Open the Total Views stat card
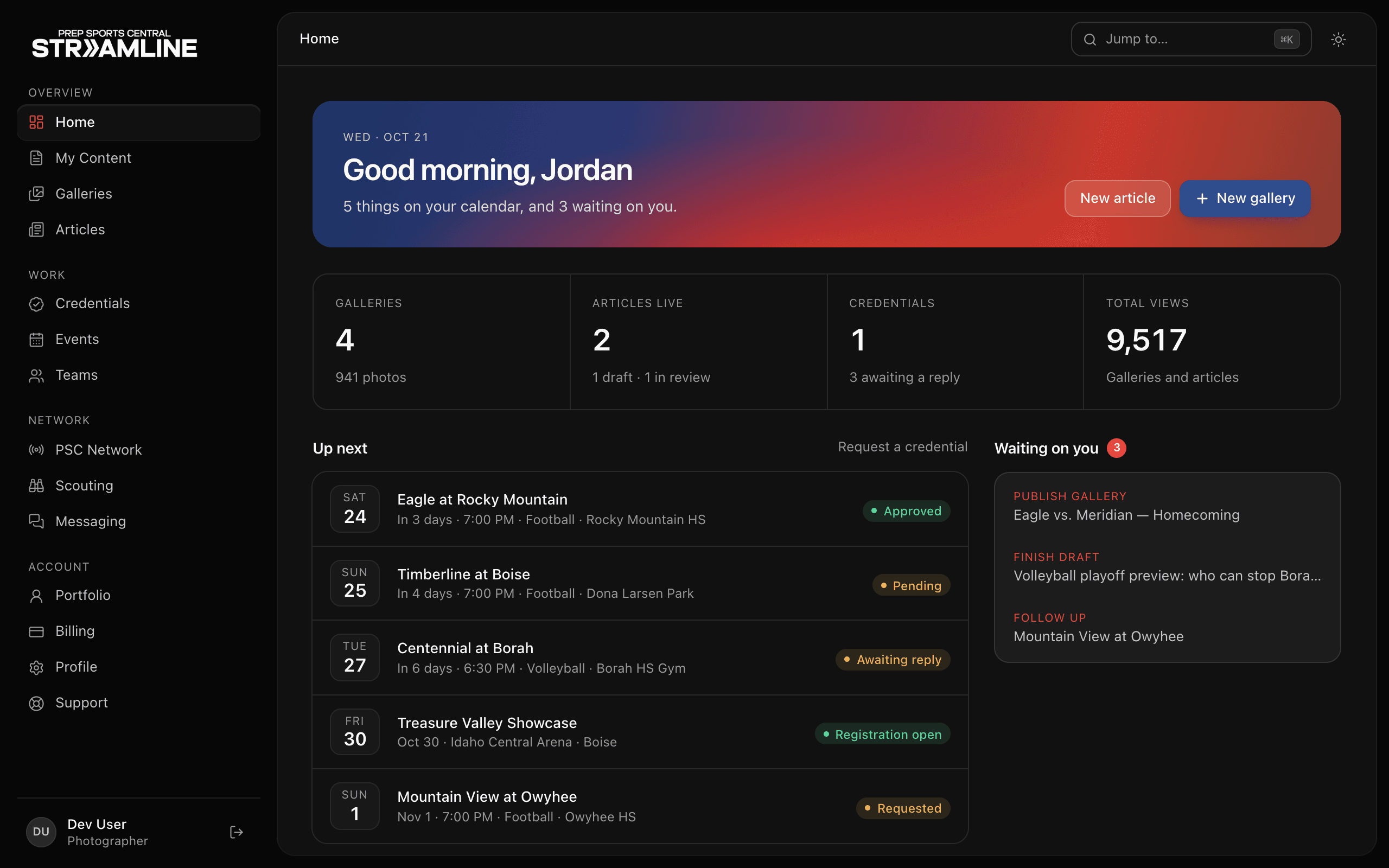 pyautogui.click(x=1212, y=342)
